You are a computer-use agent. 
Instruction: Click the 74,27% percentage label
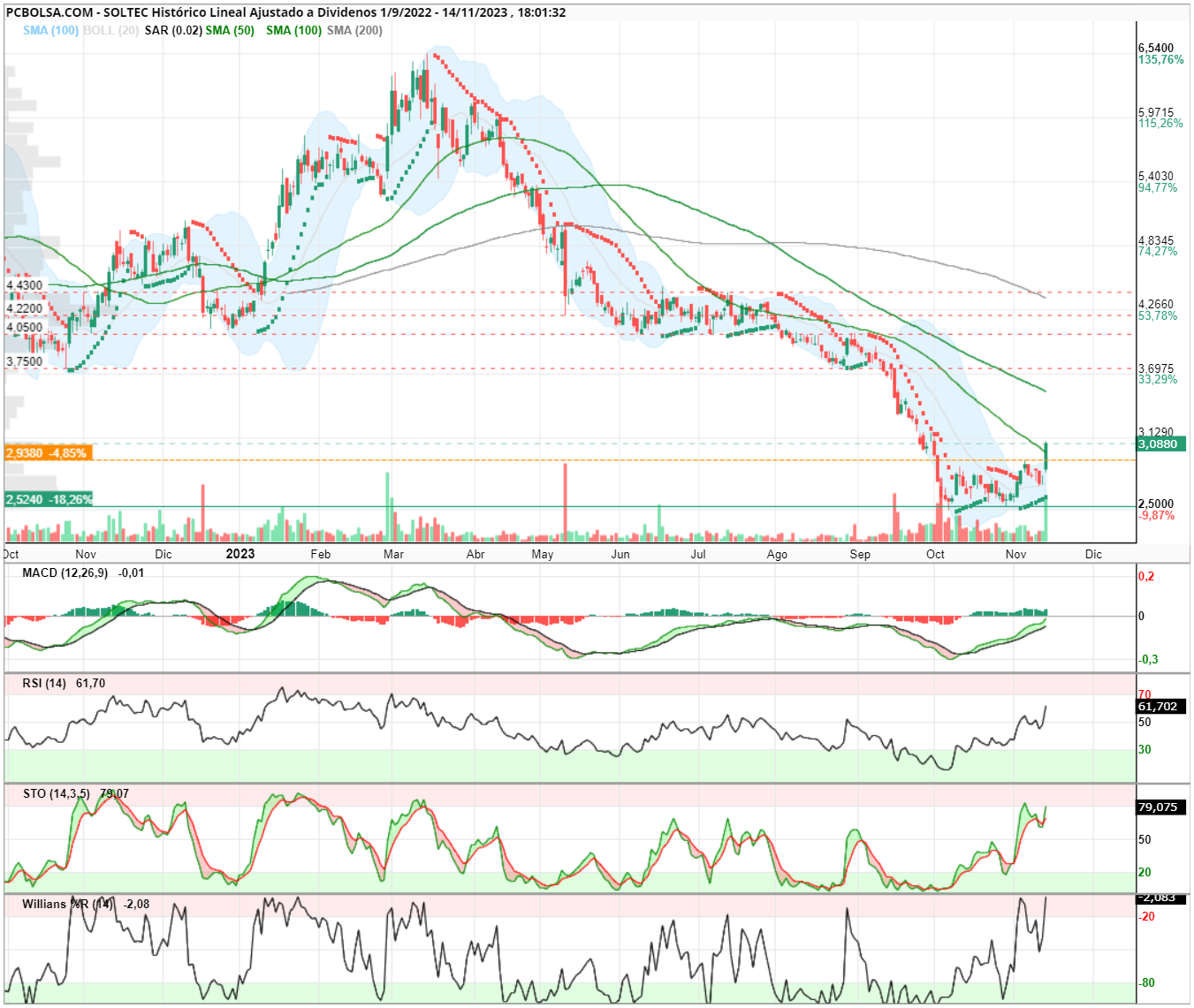(1158, 251)
